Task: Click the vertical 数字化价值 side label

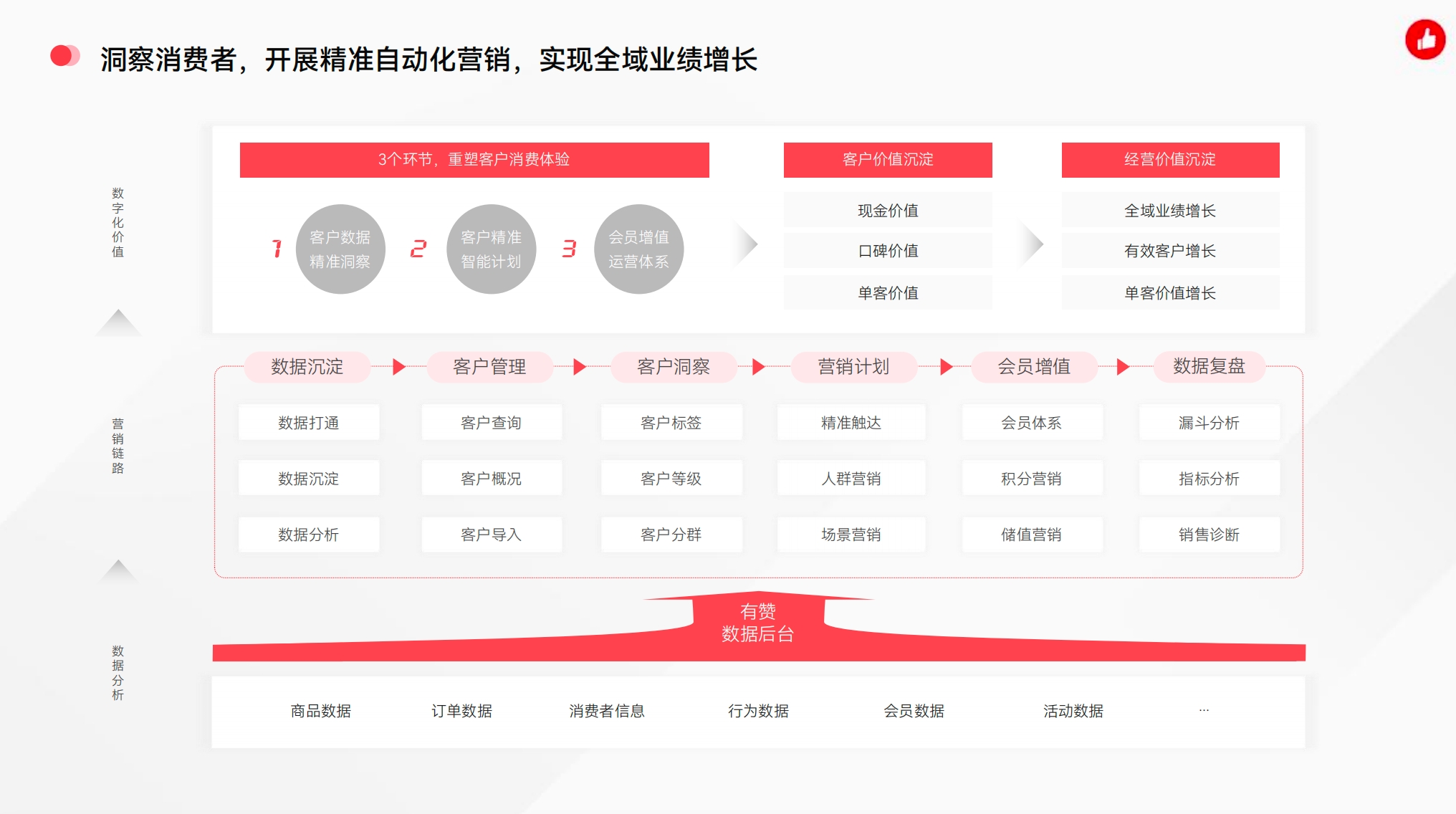Action: (118, 222)
